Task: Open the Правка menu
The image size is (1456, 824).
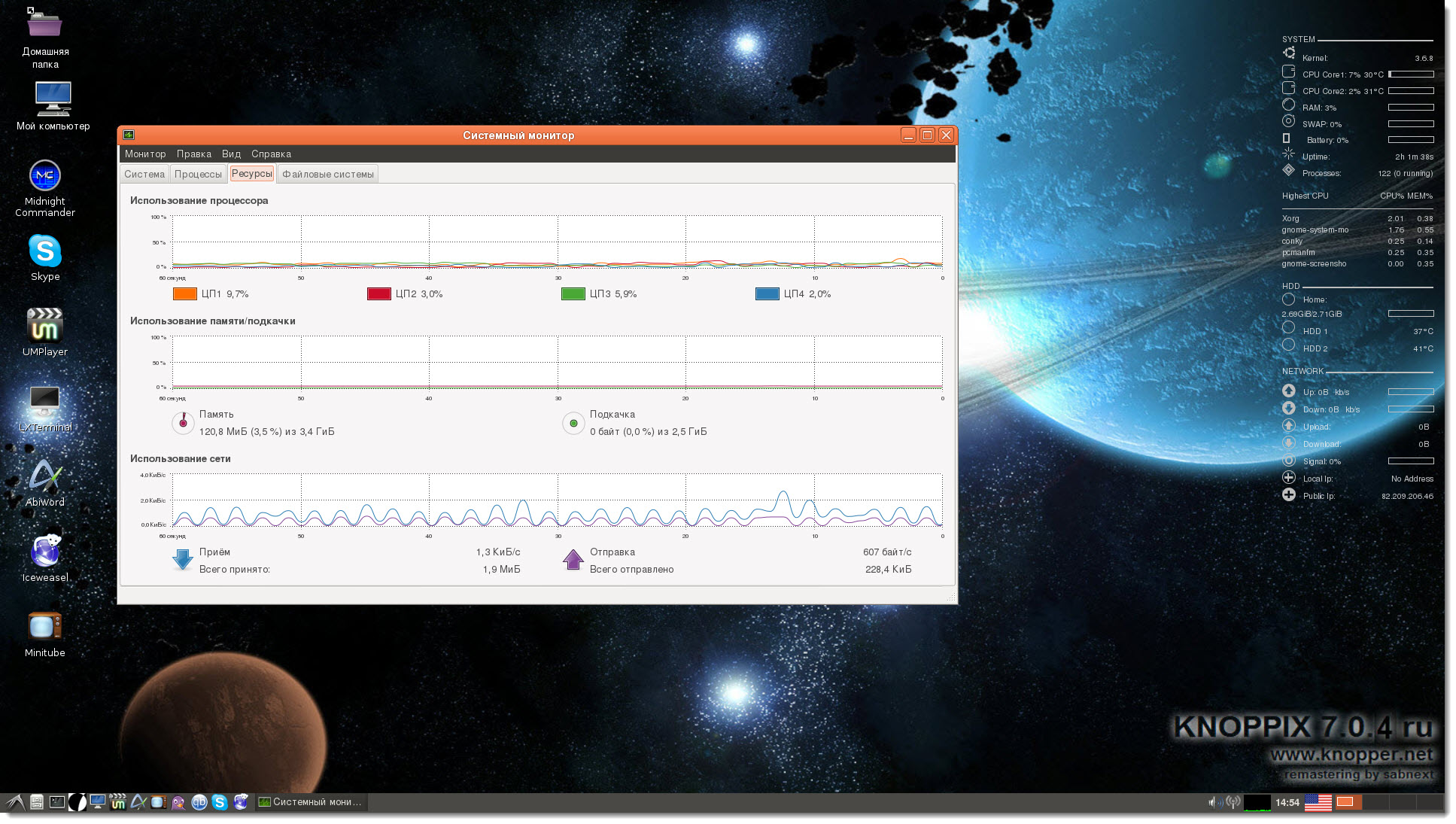Action: pyautogui.click(x=194, y=154)
